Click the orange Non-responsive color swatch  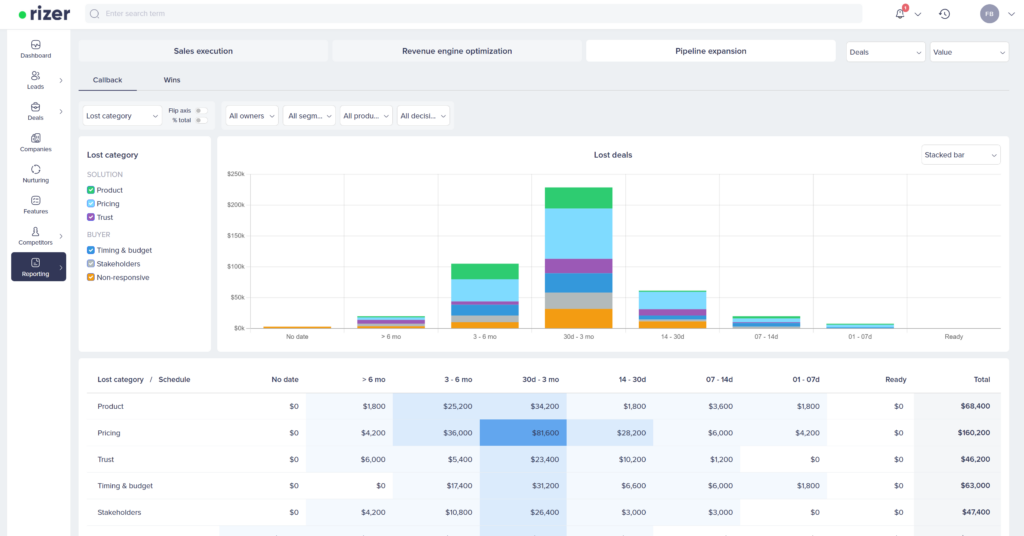click(91, 277)
